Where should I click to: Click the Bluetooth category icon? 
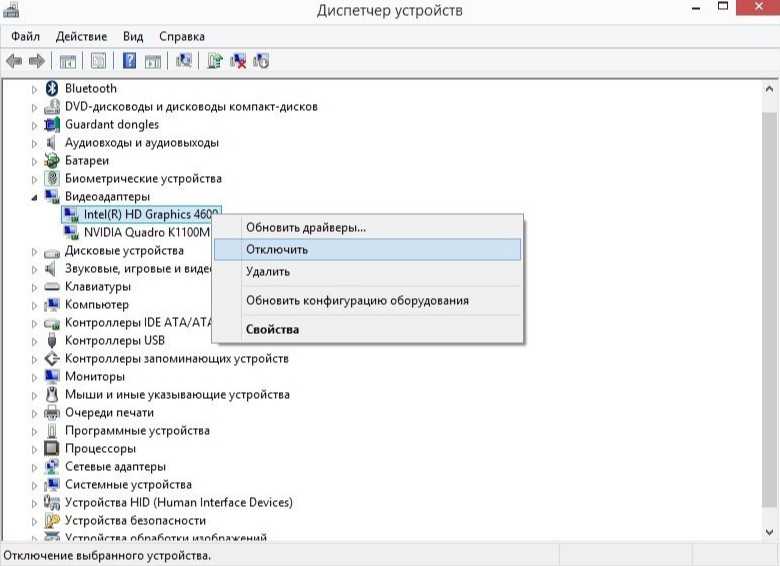pos(52,89)
